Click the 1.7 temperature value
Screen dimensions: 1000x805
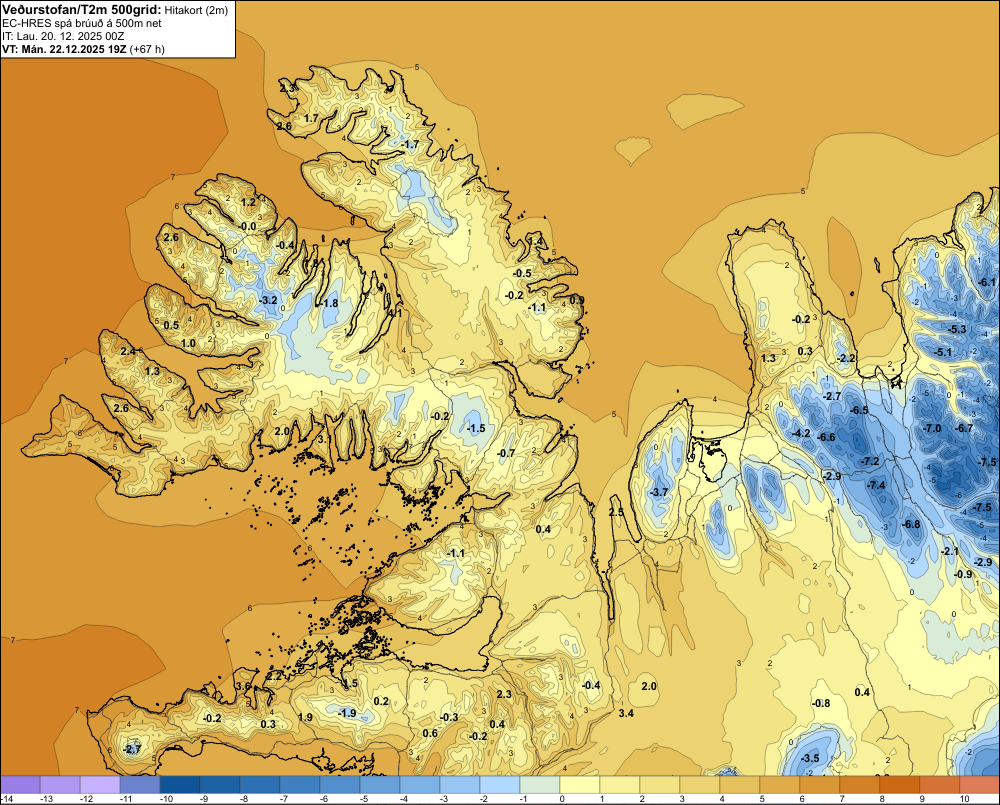(311, 118)
